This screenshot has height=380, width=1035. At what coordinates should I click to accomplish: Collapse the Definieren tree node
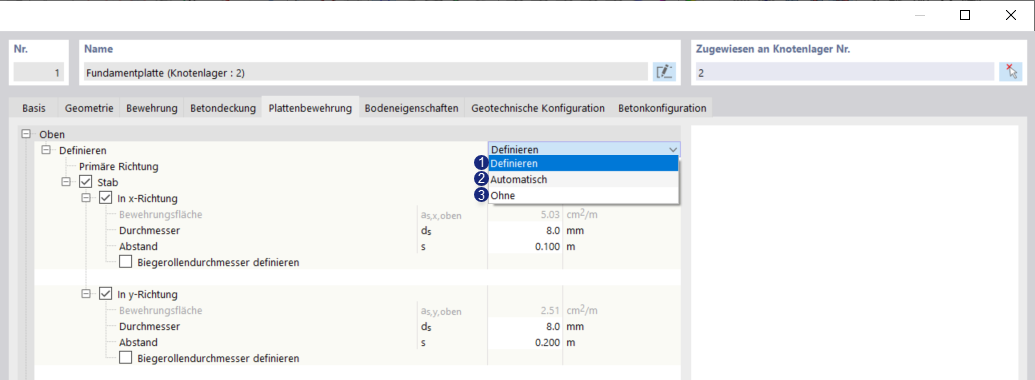click(46, 150)
